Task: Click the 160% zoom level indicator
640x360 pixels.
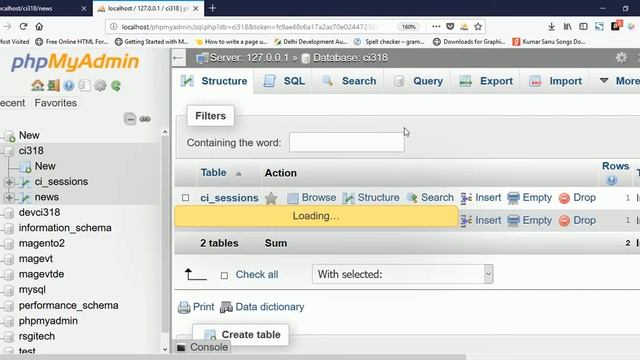Action: point(409,27)
